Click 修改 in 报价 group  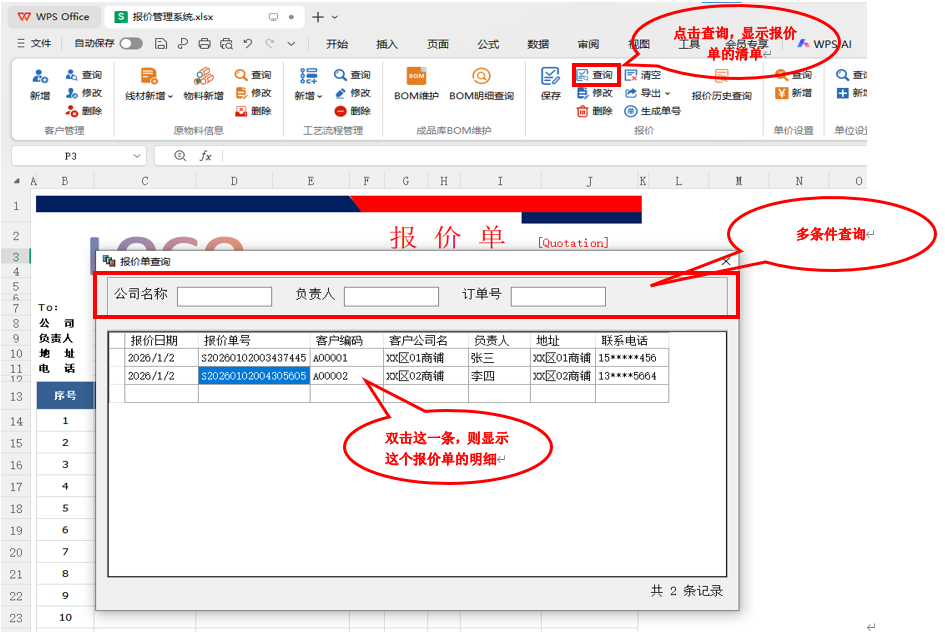coord(595,93)
